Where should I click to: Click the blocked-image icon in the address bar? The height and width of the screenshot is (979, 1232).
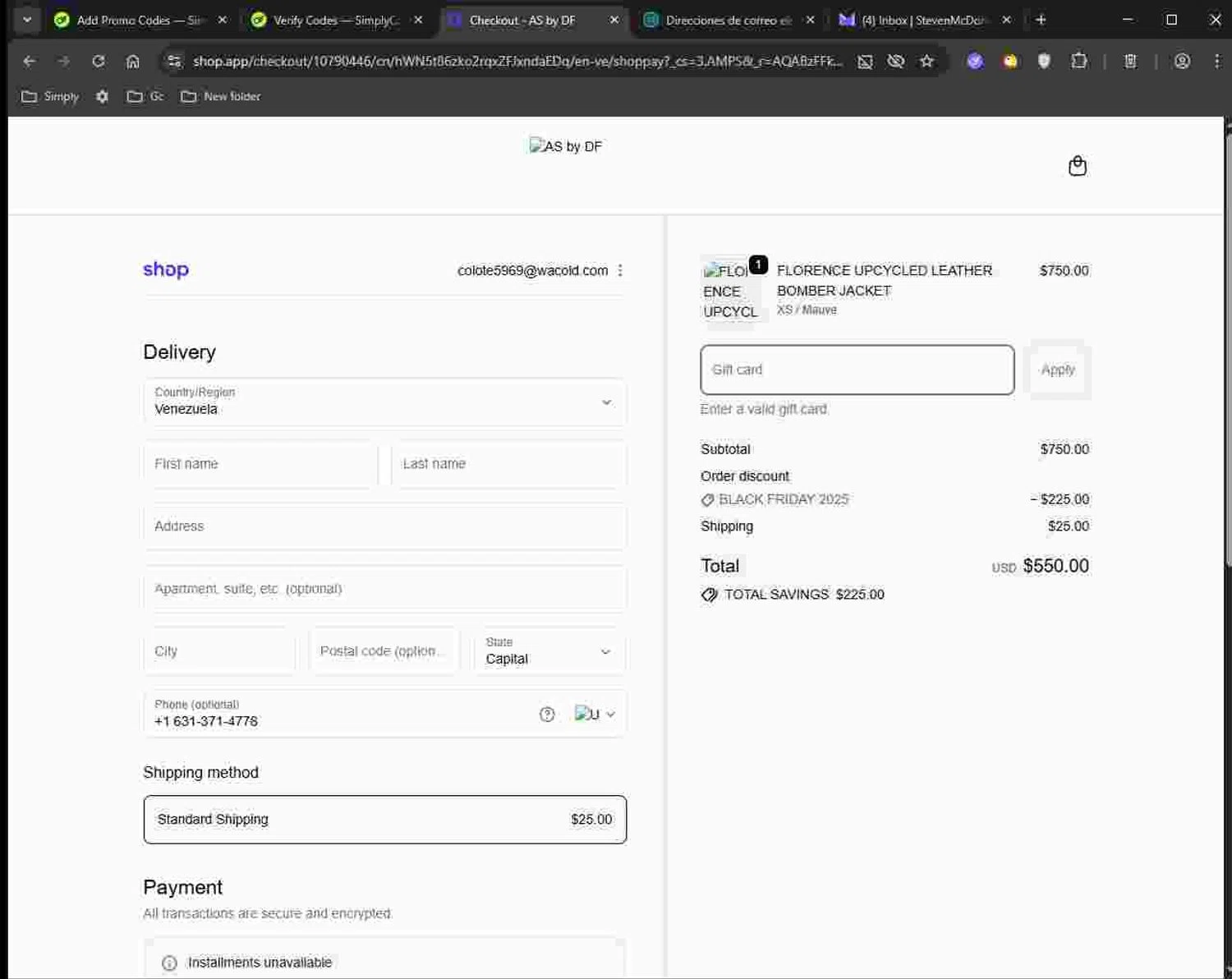865,61
